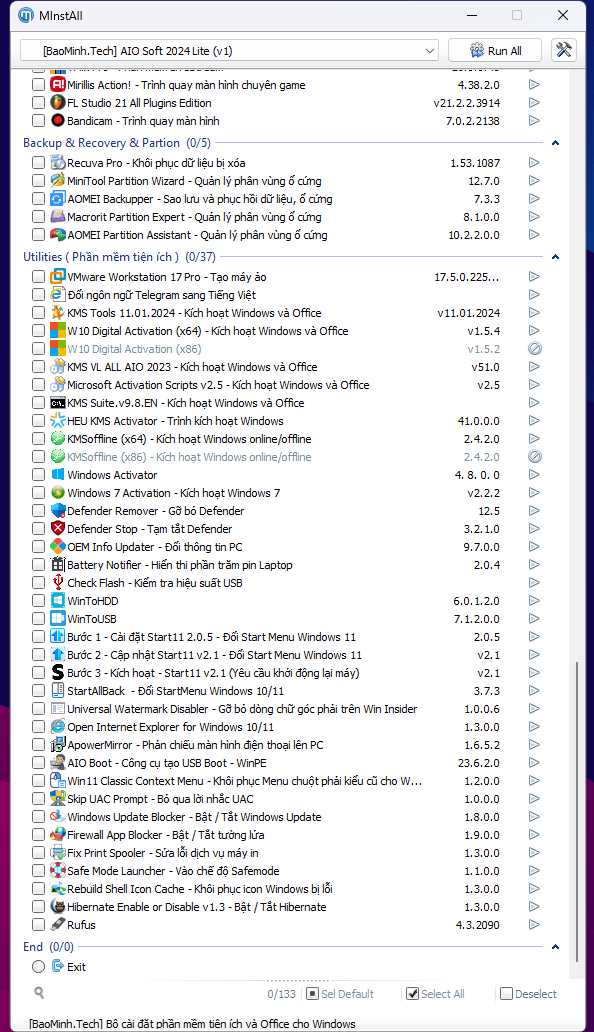Click the OEM Info Updater icon

pos(58,546)
